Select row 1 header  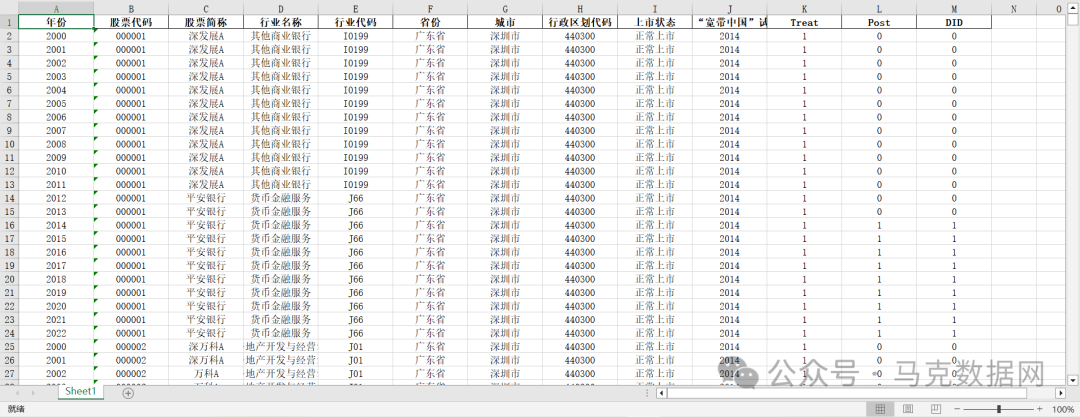coord(8,22)
